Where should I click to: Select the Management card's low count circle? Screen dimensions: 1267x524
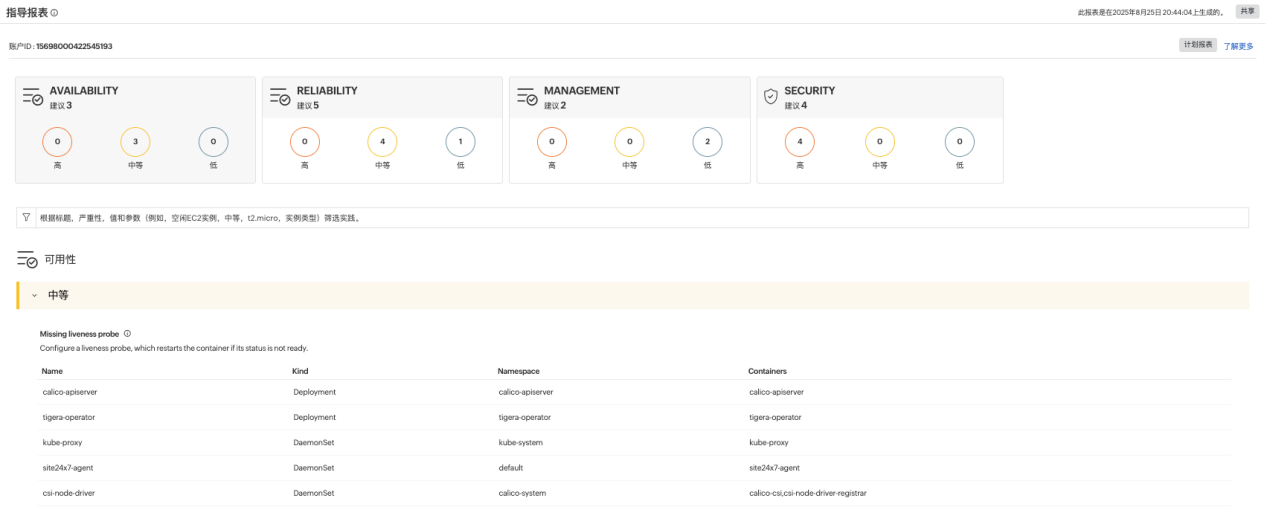[707, 142]
